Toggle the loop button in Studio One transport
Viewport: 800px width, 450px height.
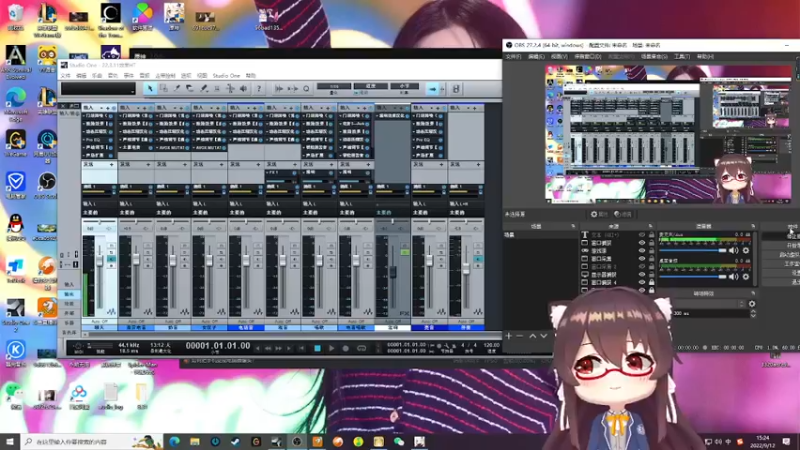point(361,348)
